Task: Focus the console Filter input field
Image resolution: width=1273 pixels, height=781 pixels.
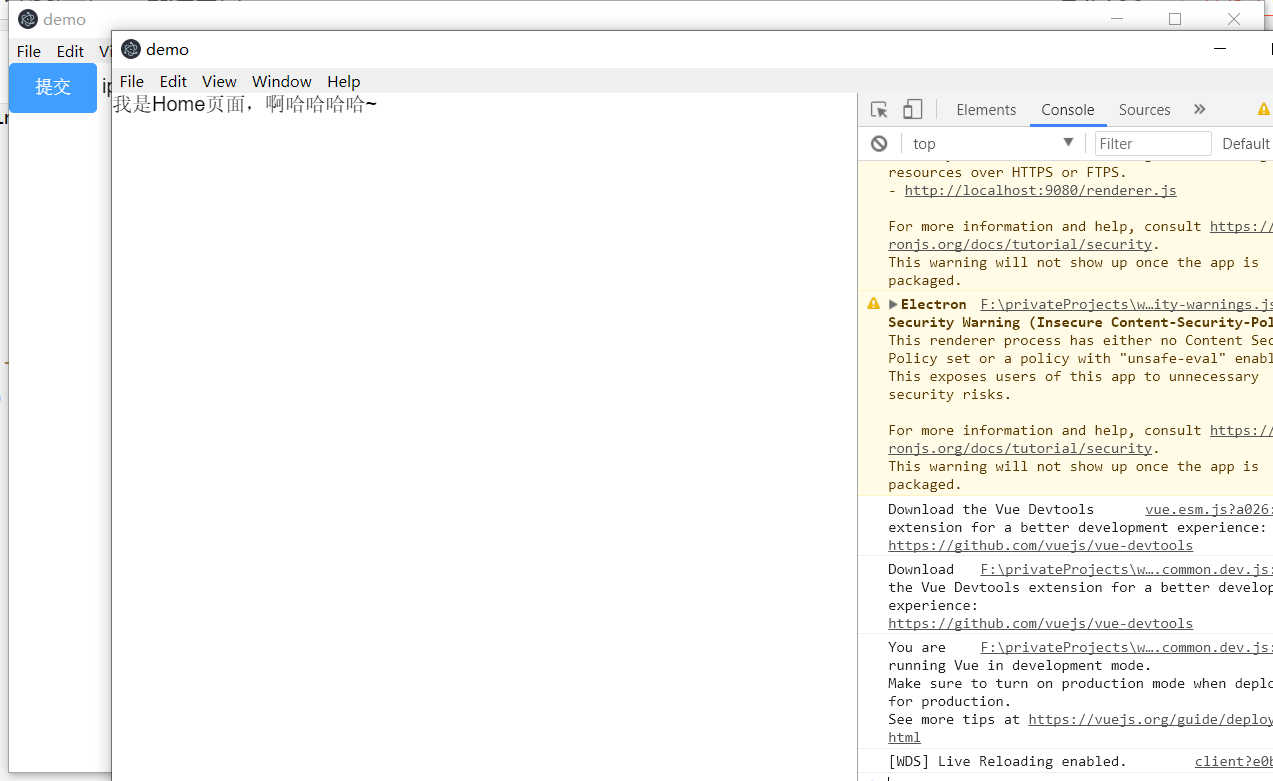Action: [x=1153, y=143]
